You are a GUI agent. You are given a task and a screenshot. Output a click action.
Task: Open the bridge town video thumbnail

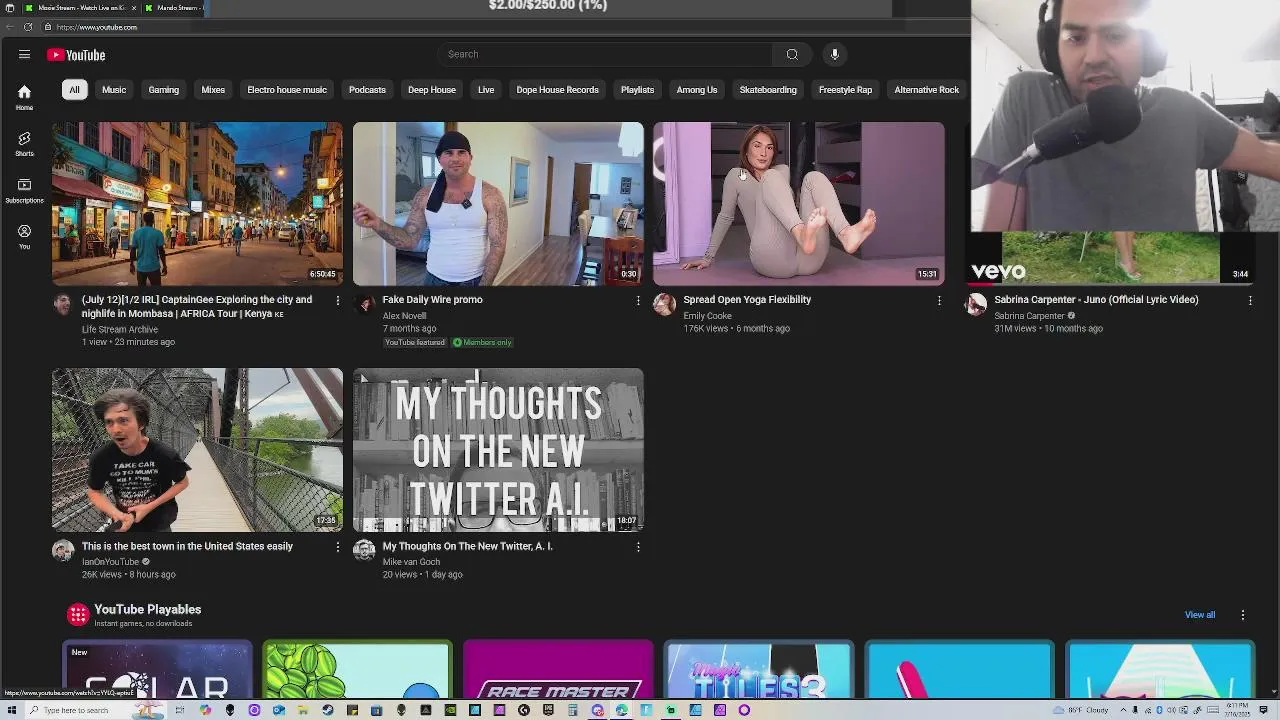point(197,450)
